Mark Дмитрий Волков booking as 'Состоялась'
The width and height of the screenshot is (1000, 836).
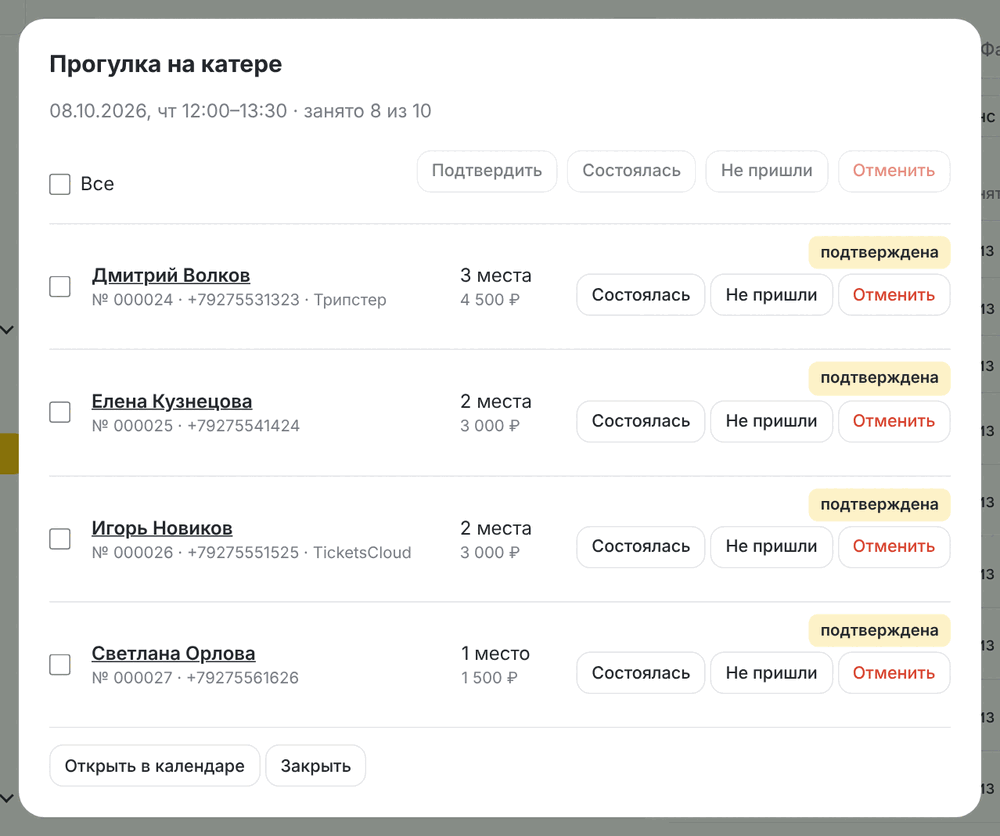[x=641, y=295]
